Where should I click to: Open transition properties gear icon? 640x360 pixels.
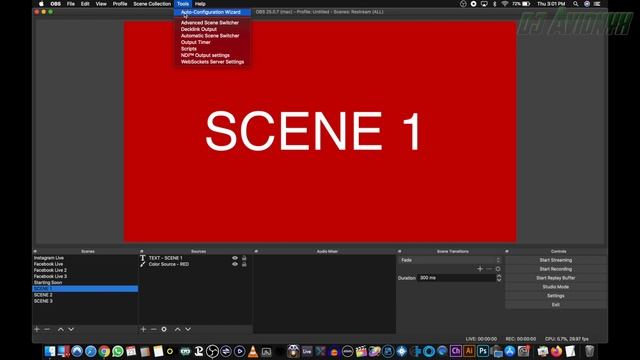(498, 269)
